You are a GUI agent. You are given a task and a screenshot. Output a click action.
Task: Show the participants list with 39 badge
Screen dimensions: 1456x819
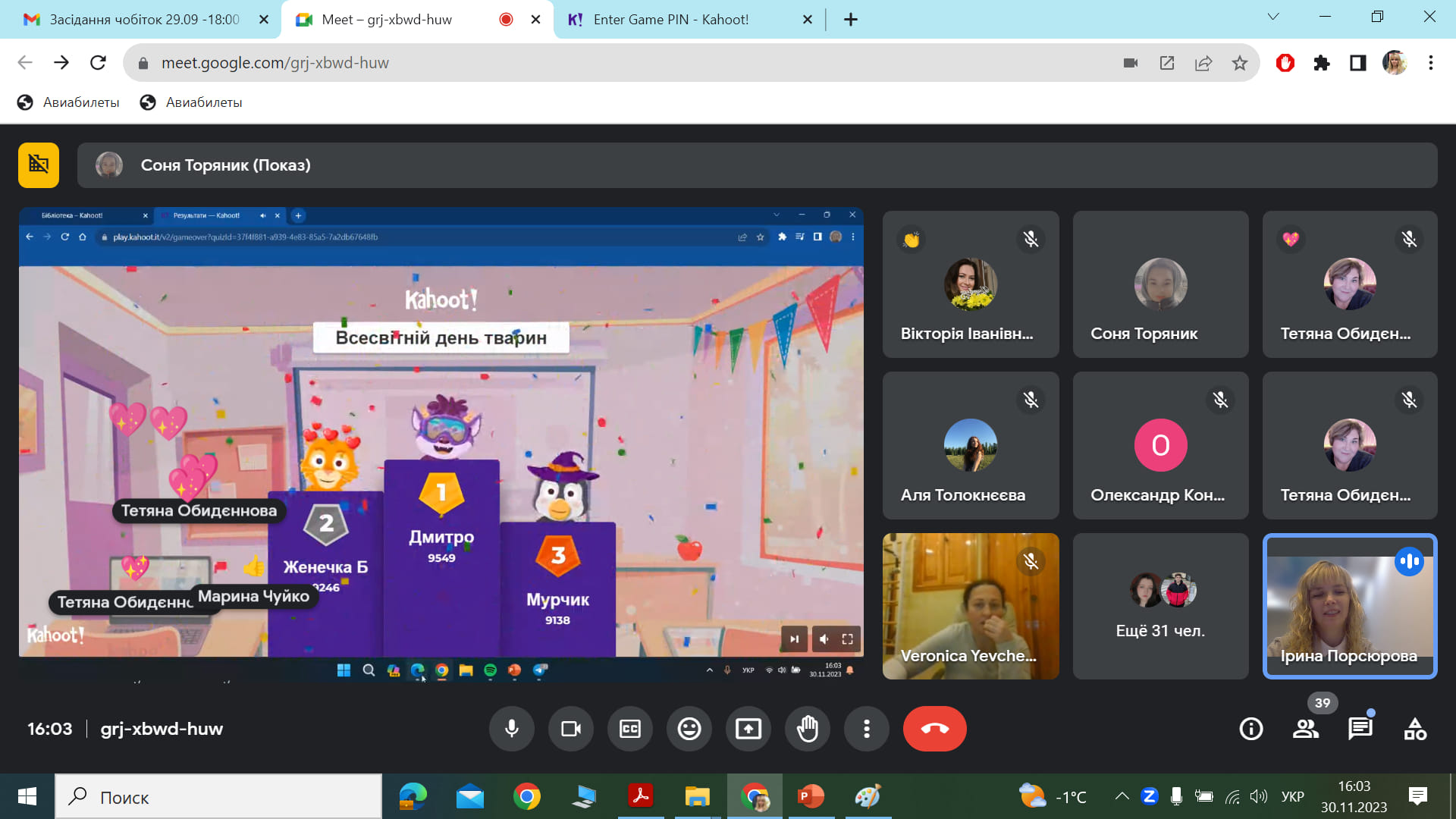pyautogui.click(x=1306, y=729)
